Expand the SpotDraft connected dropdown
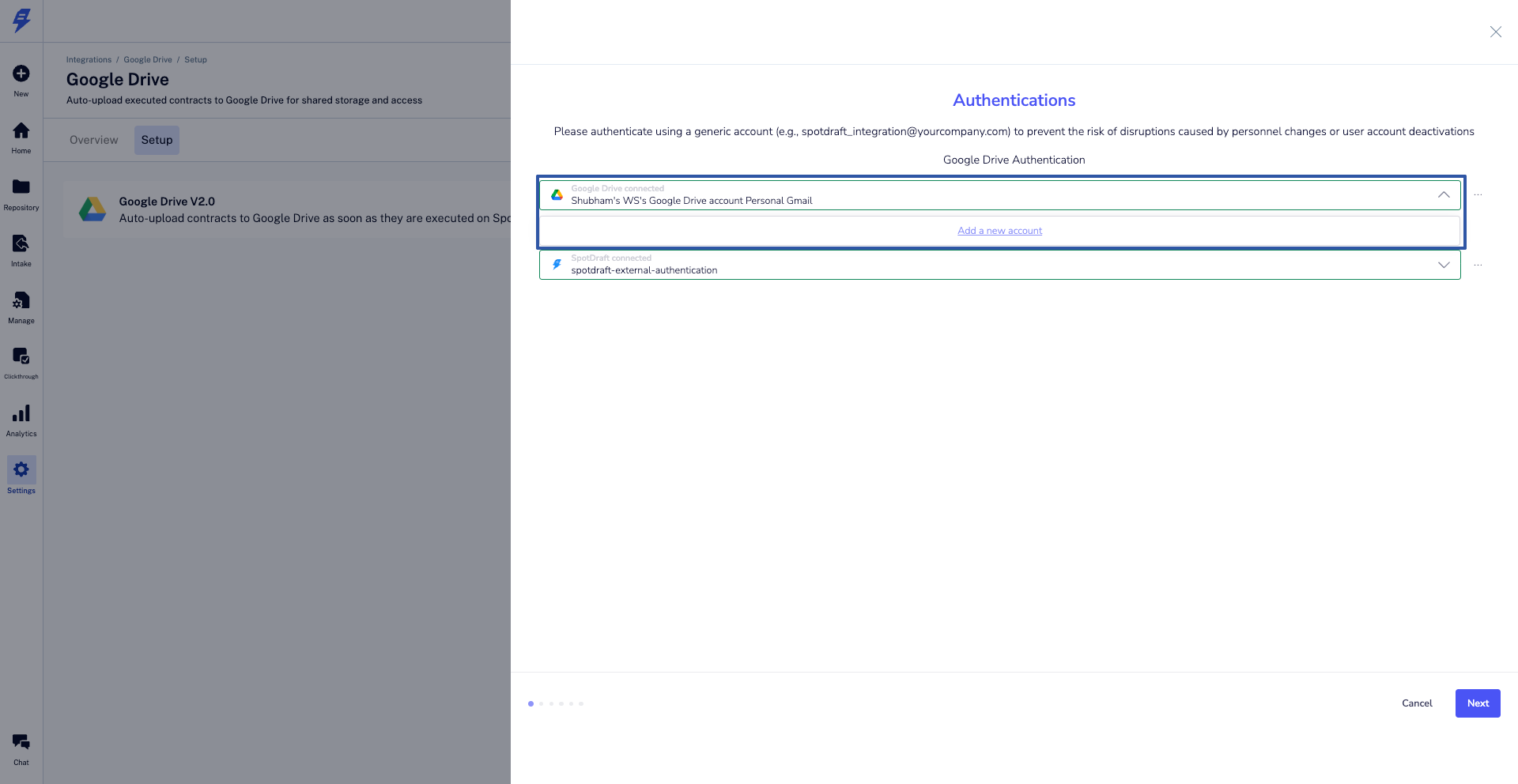 [x=1444, y=265]
